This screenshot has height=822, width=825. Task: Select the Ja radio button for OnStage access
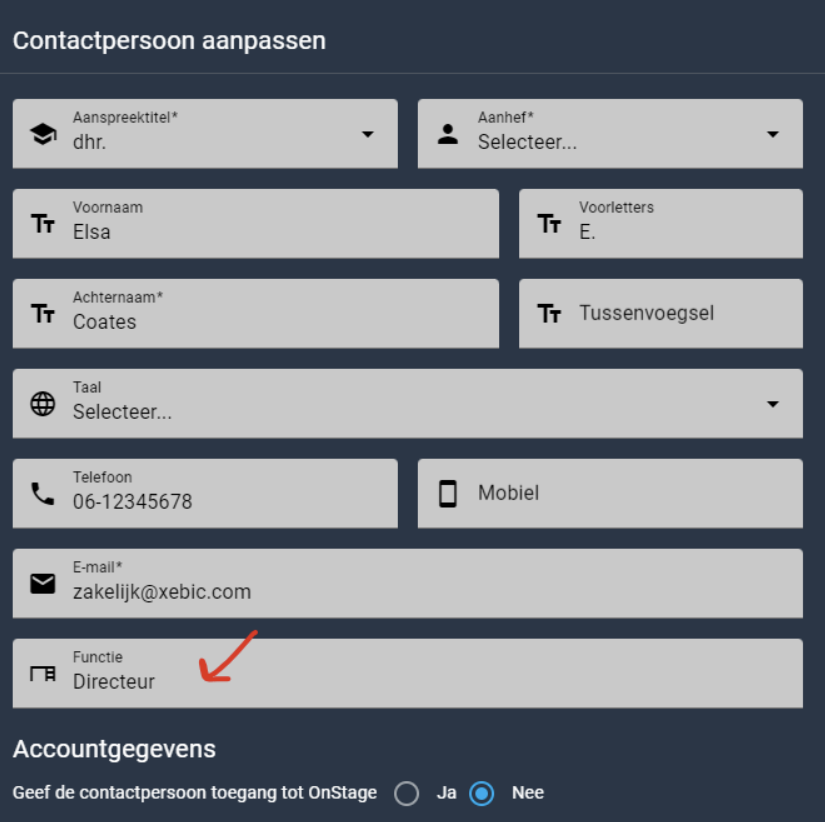pyautogui.click(x=407, y=793)
